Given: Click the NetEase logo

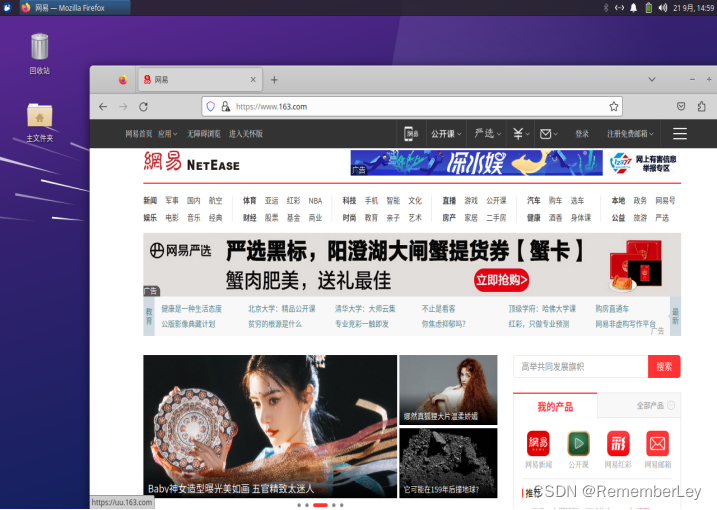Looking at the screenshot, I should point(192,161).
